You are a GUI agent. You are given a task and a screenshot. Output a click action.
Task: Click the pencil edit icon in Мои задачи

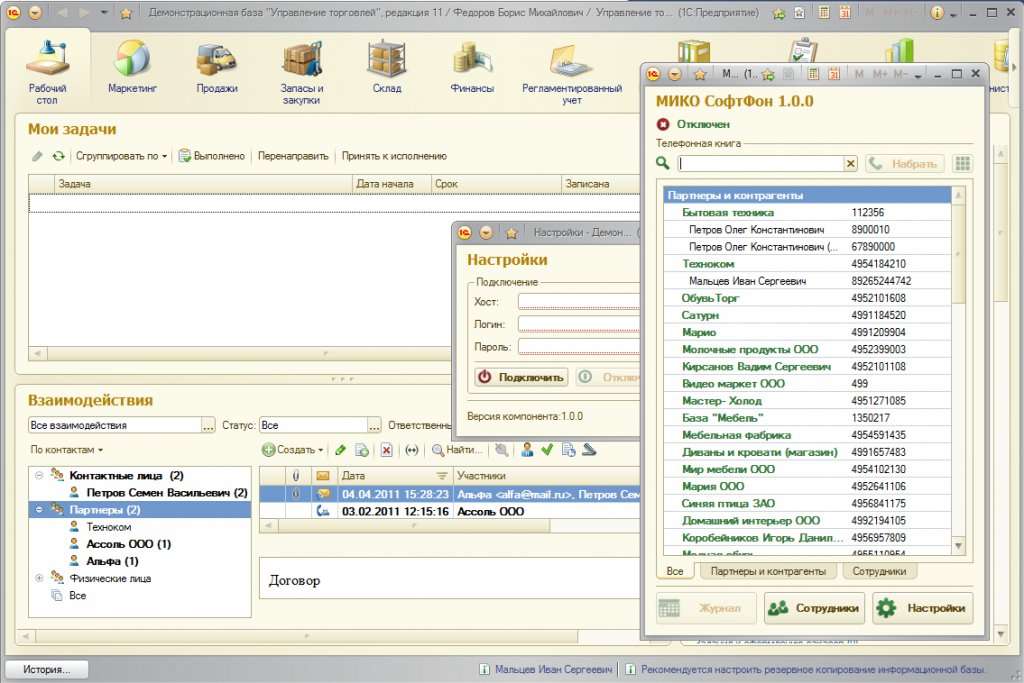[x=37, y=156]
